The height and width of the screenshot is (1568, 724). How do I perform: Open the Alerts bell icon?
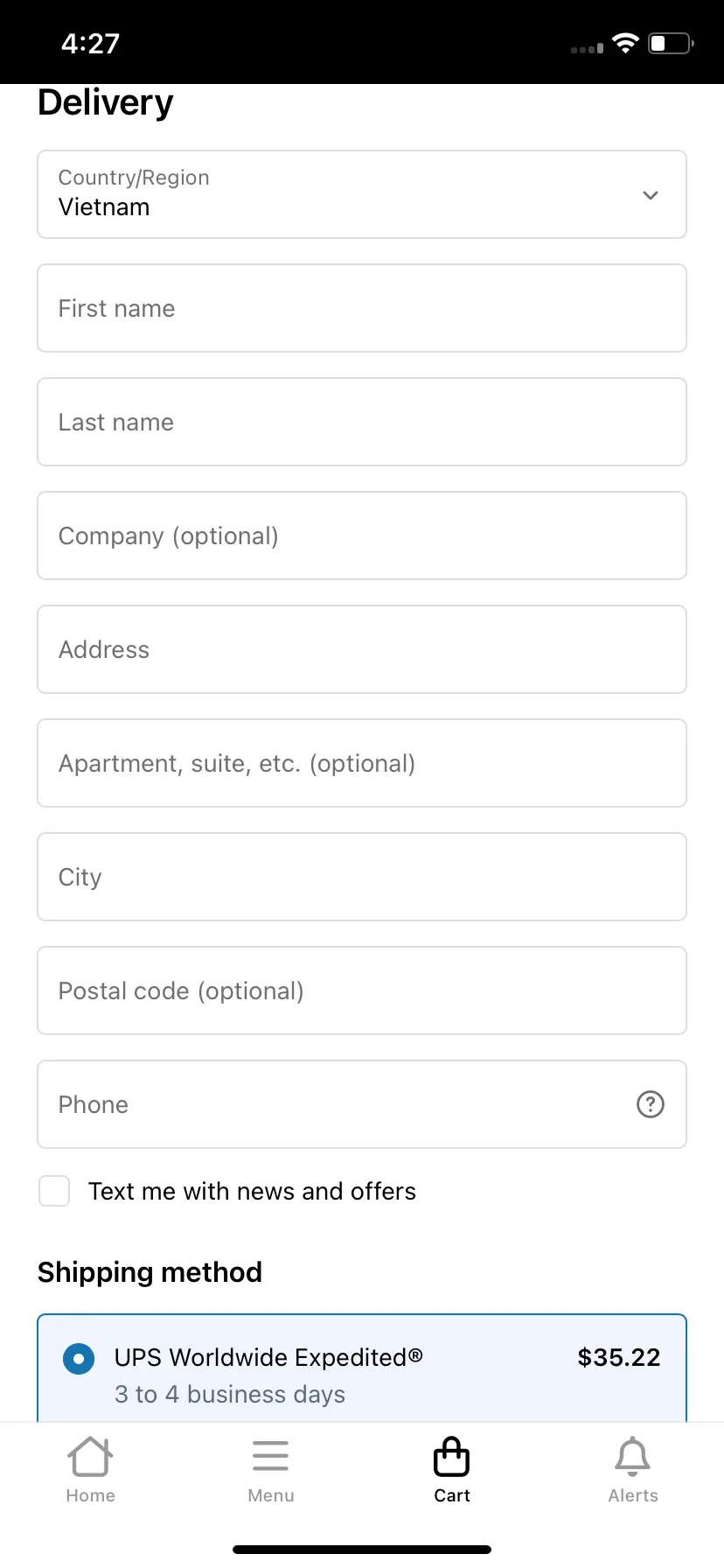pyautogui.click(x=633, y=1457)
